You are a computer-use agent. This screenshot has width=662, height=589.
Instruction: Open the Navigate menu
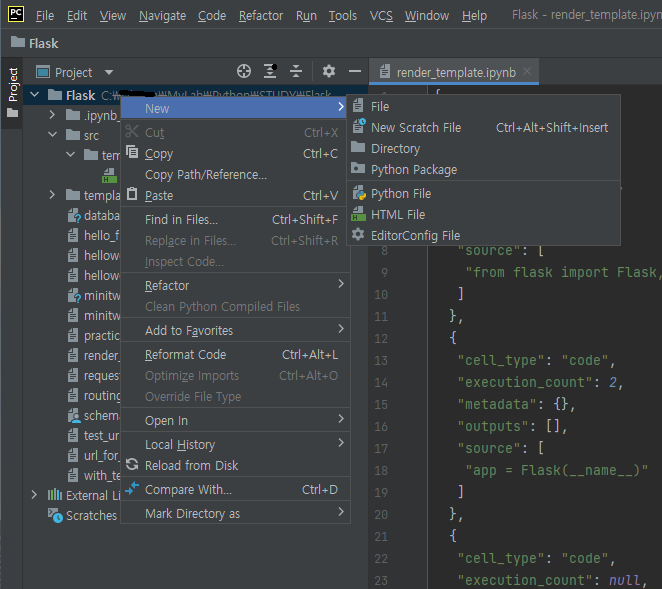(163, 16)
